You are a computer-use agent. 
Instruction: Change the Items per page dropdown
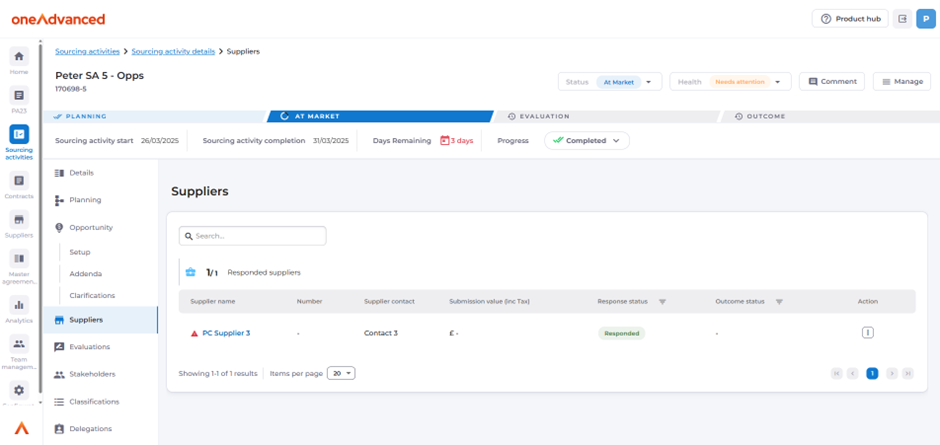pyautogui.click(x=341, y=373)
